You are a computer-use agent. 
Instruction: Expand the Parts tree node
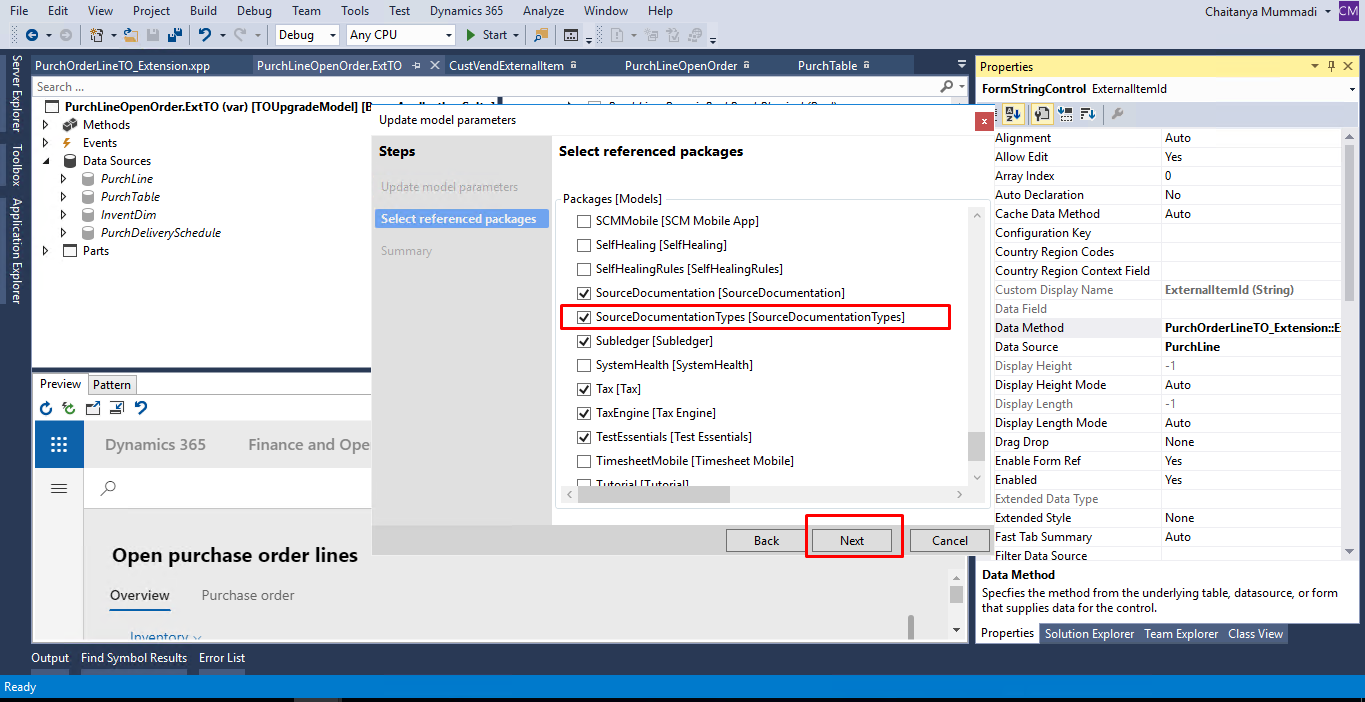click(x=45, y=251)
